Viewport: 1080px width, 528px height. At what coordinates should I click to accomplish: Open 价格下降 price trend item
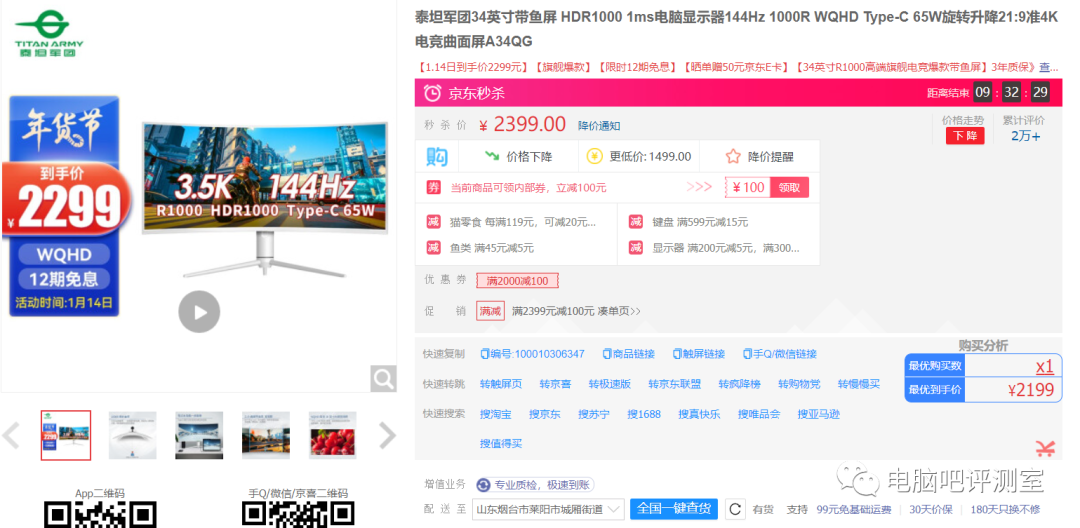point(518,156)
